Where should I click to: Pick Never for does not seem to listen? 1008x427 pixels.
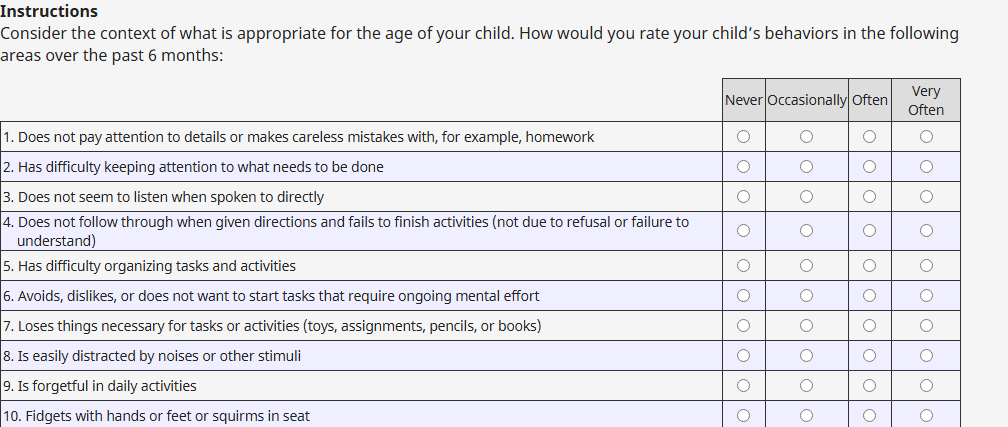coord(743,197)
